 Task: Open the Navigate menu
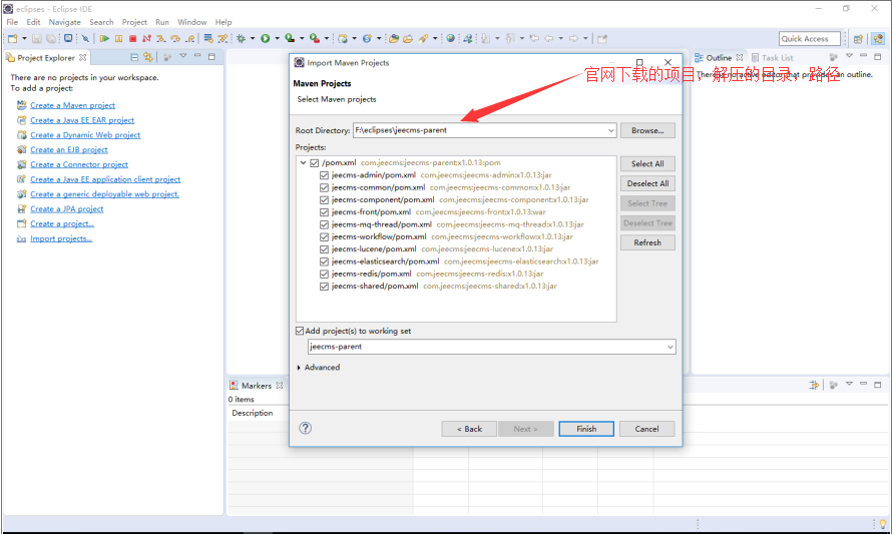64,22
